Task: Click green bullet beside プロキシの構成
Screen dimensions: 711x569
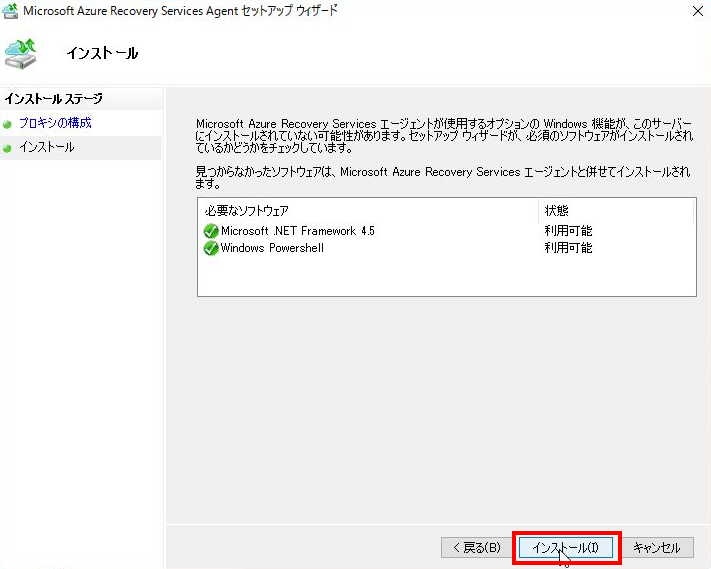Action: [7, 124]
